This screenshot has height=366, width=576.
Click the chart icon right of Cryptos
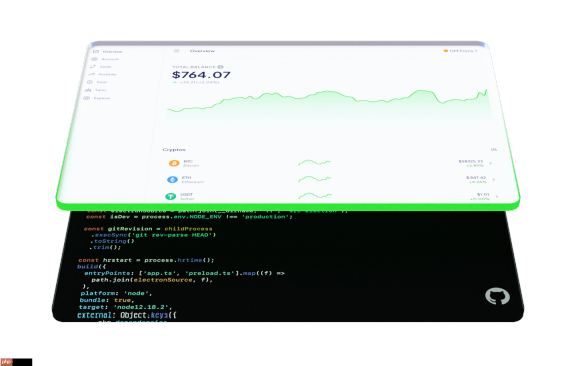[x=494, y=150]
